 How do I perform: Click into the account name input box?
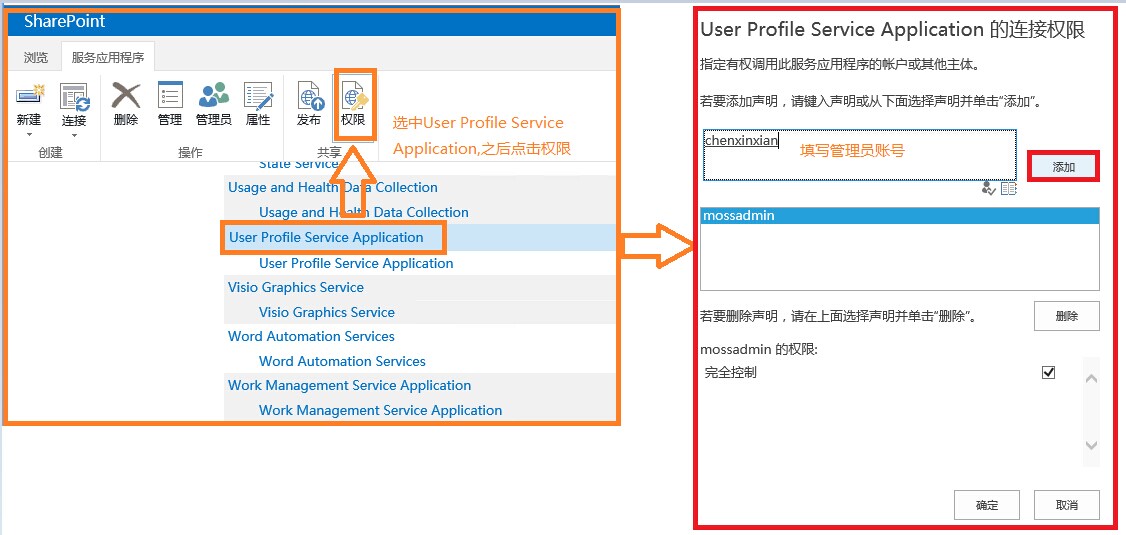(860, 154)
